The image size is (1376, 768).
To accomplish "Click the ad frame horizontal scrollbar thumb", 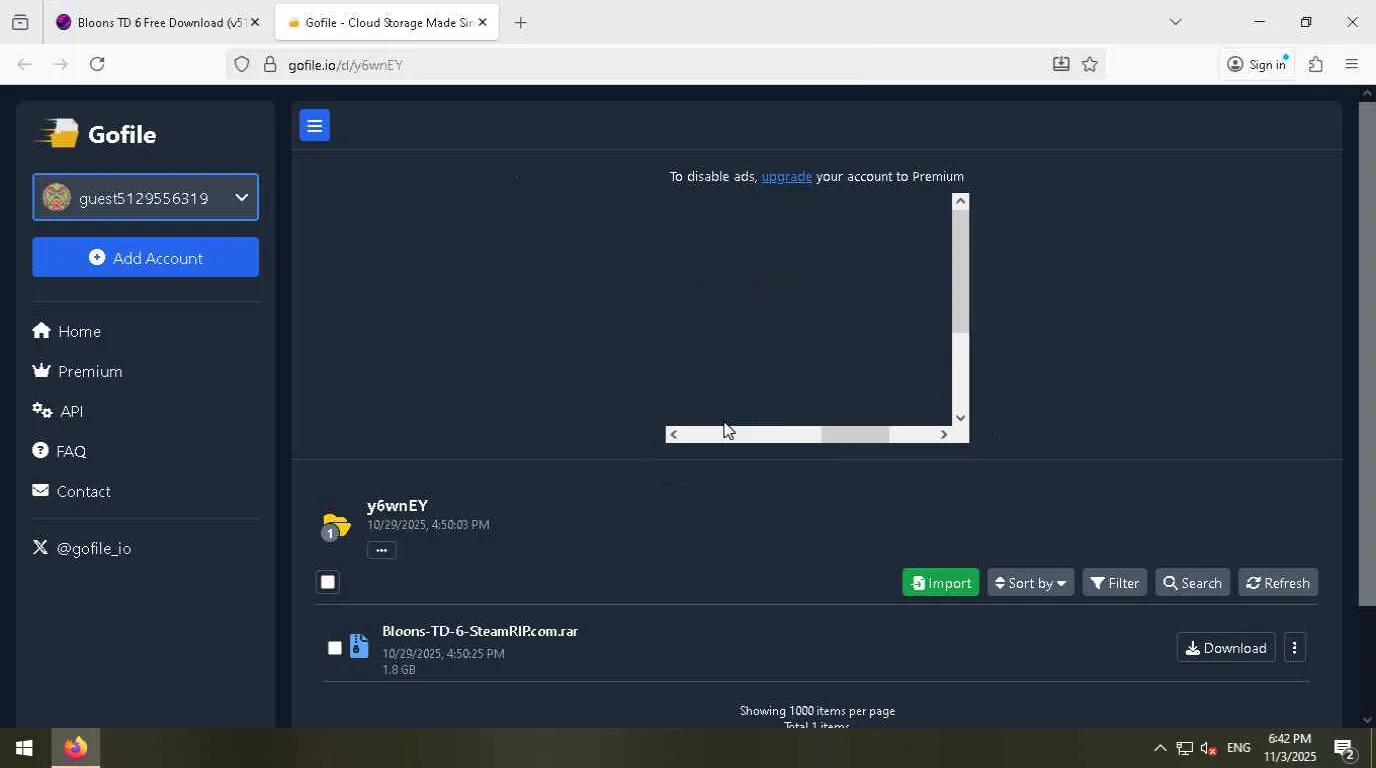I will pyautogui.click(x=855, y=434).
